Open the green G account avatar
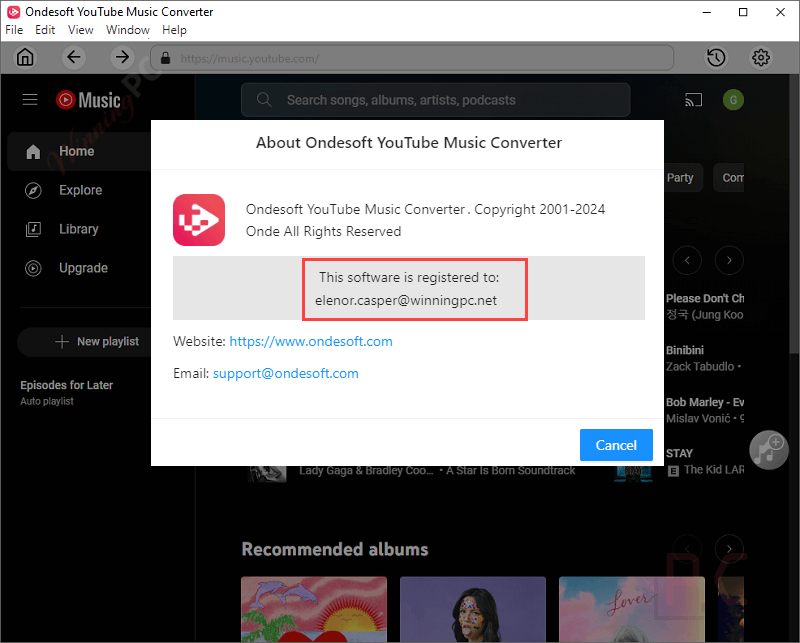 pyautogui.click(x=733, y=100)
